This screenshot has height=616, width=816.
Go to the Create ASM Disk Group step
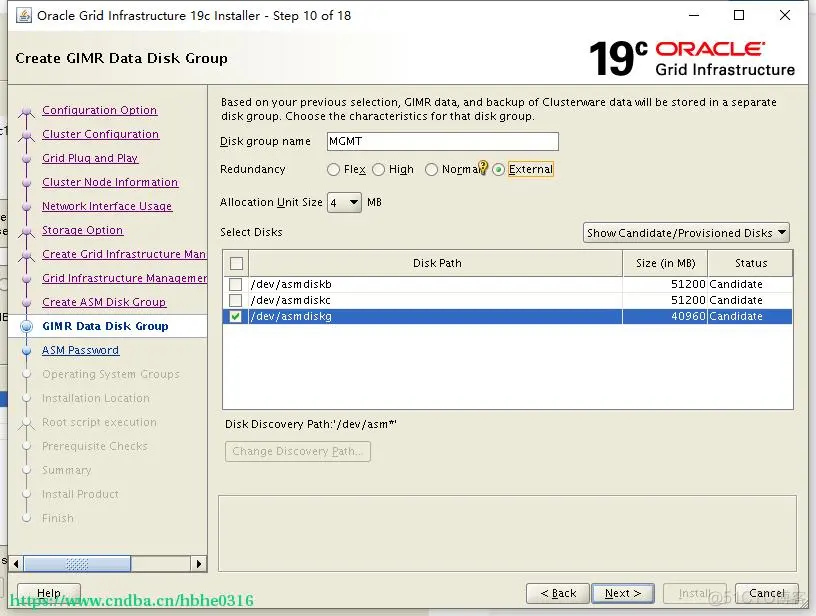104,302
